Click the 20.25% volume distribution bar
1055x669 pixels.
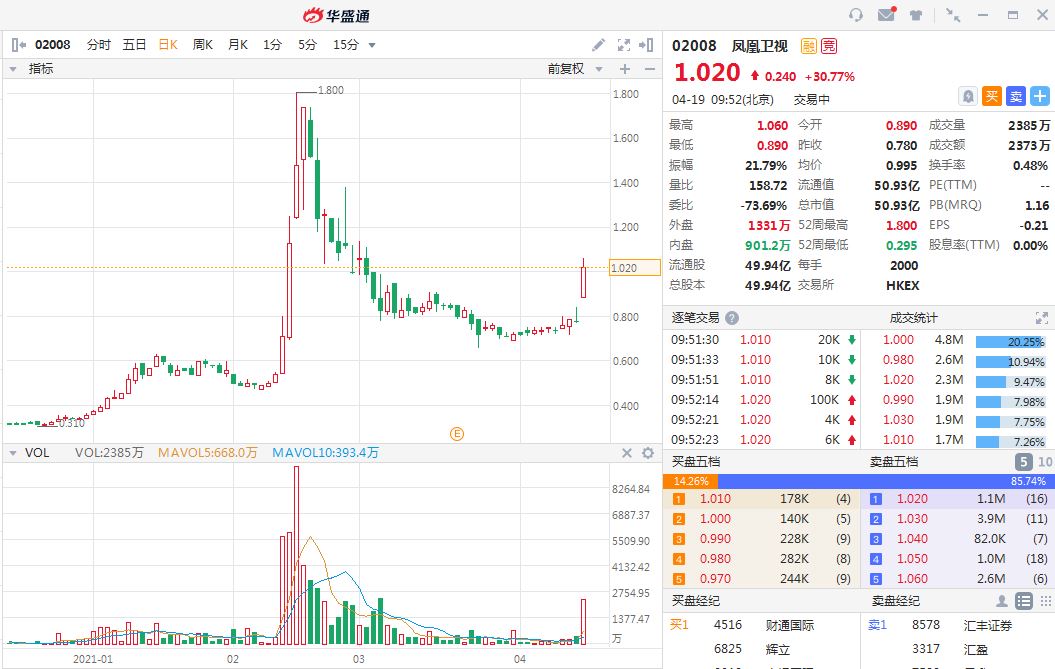click(1011, 342)
